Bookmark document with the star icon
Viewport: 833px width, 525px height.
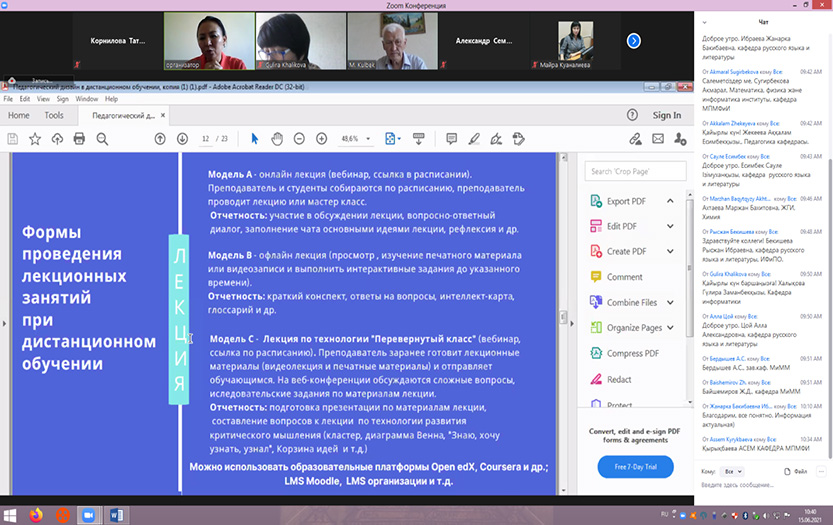point(34,139)
